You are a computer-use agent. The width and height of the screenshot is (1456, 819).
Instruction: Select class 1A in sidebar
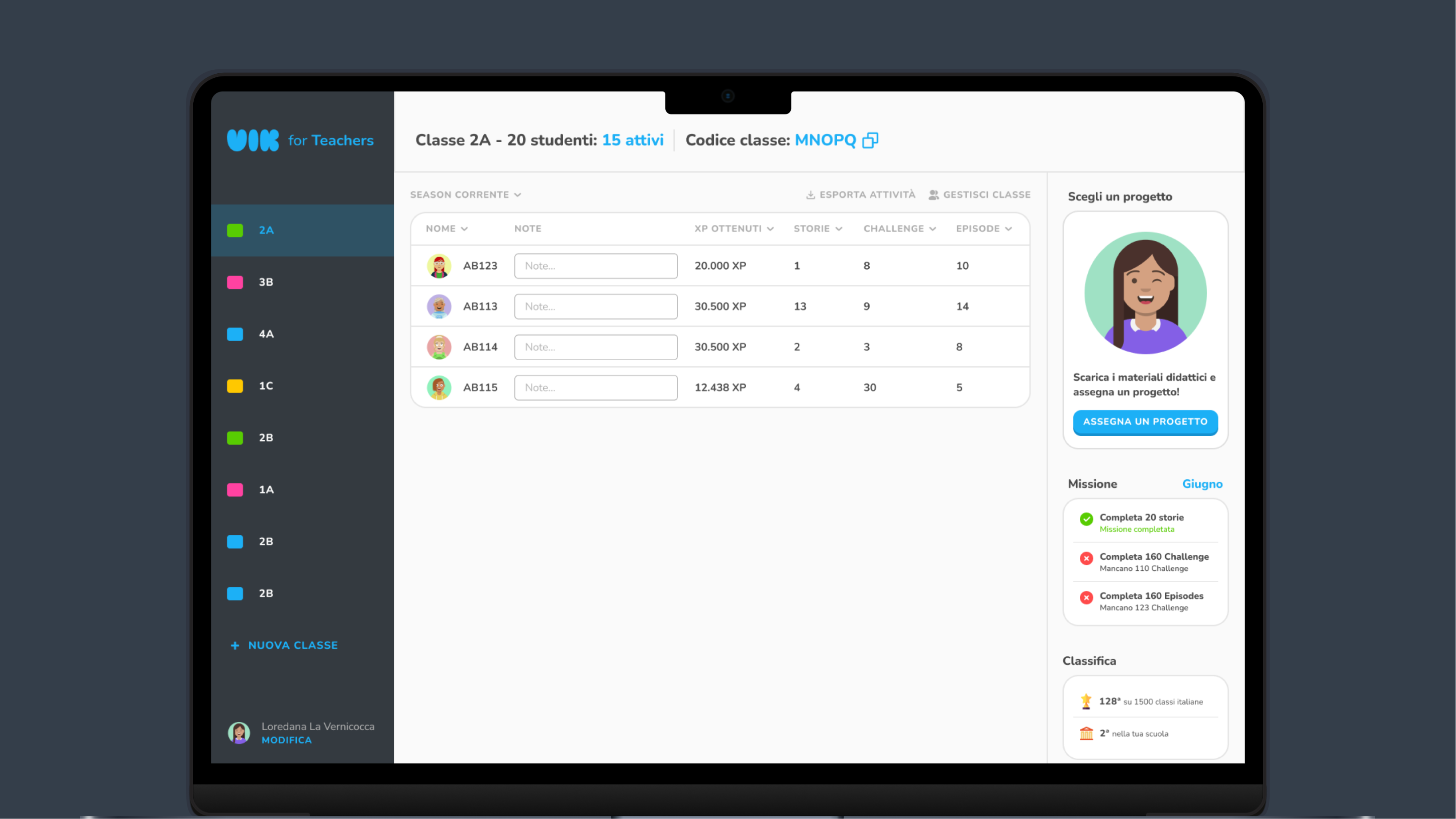point(302,490)
